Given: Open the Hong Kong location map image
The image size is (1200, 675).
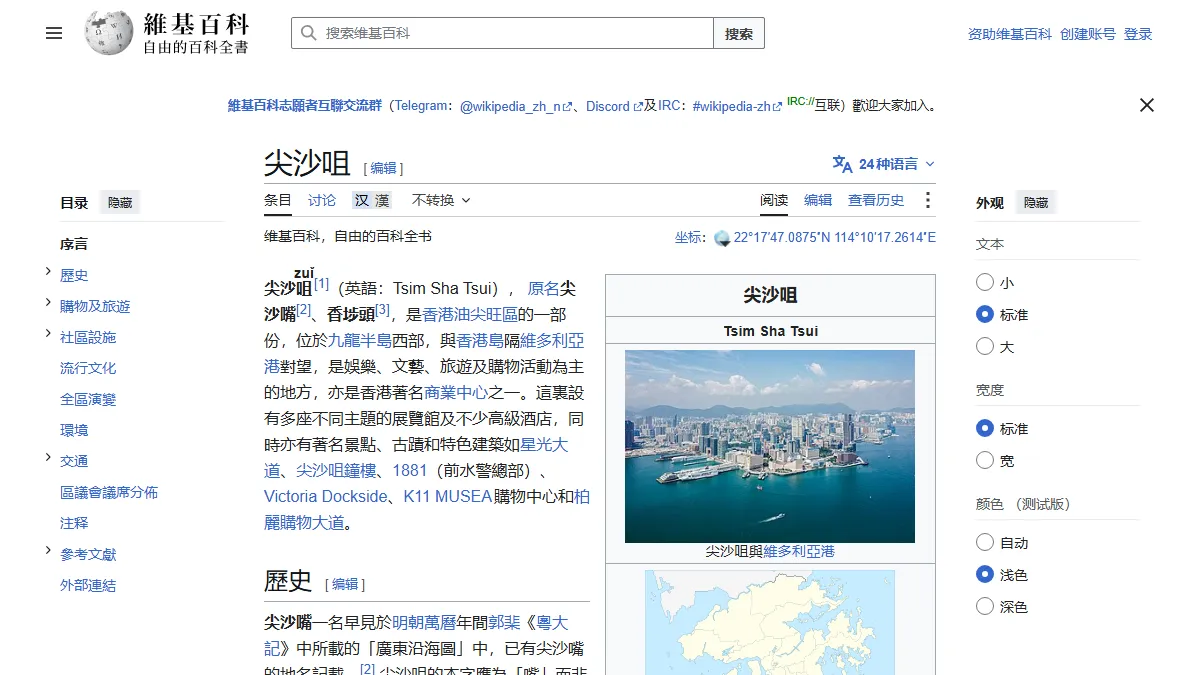Looking at the screenshot, I should 770,622.
